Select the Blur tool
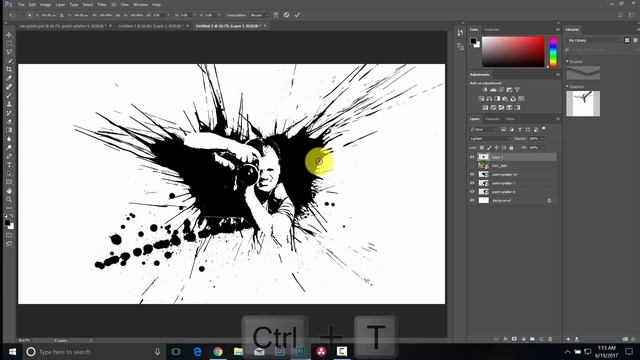The image size is (640, 360). pos(9,139)
